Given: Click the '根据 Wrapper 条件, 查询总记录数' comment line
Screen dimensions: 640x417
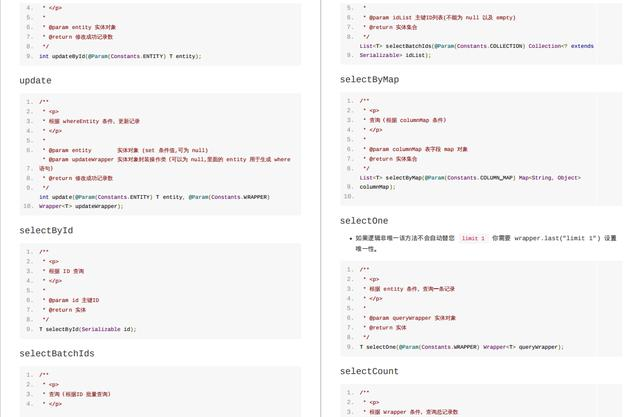Looking at the screenshot, I should tap(411, 412).
